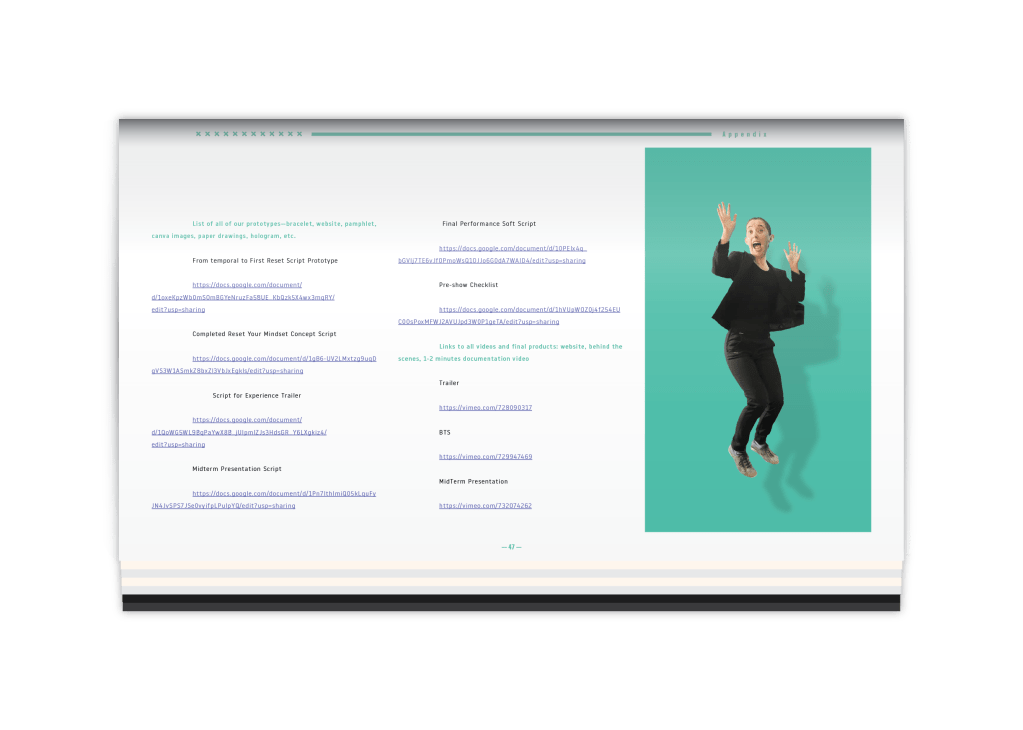Click the jumping woman photo
The height and width of the screenshot is (730, 1023).
(x=757, y=340)
